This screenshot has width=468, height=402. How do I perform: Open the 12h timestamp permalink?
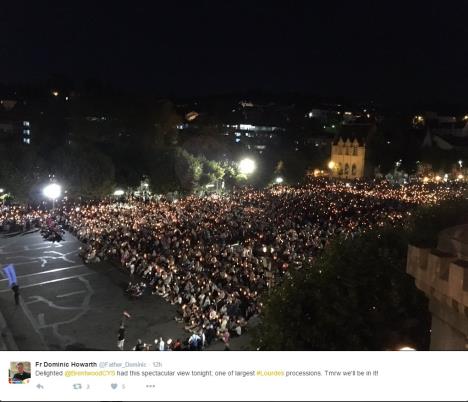click(157, 365)
